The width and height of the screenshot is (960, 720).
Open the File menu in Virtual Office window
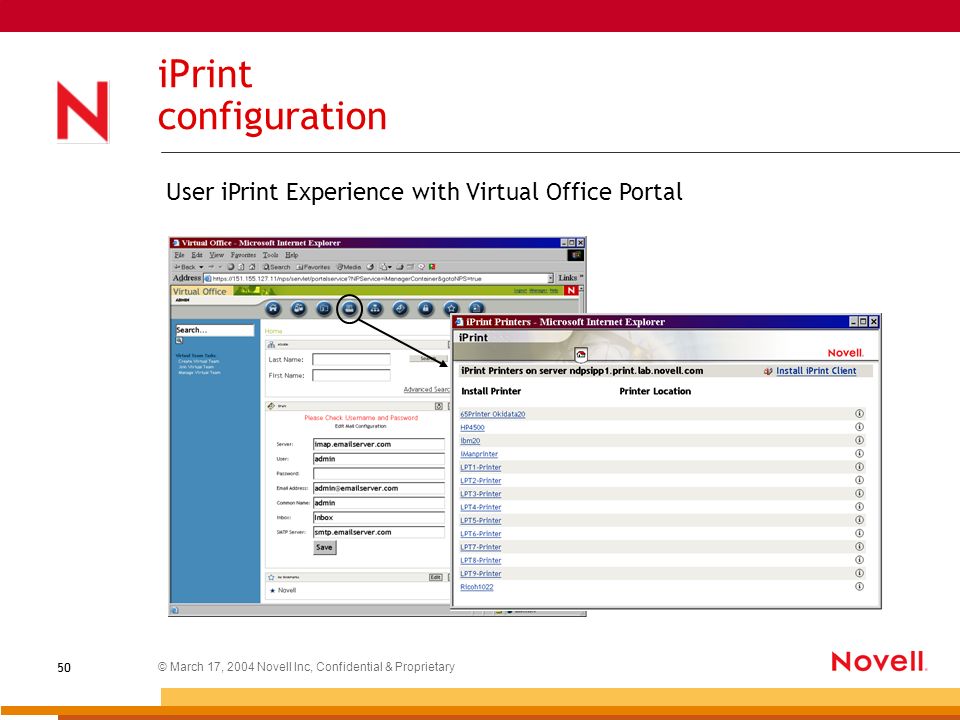pyautogui.click(x=179, y=255)
